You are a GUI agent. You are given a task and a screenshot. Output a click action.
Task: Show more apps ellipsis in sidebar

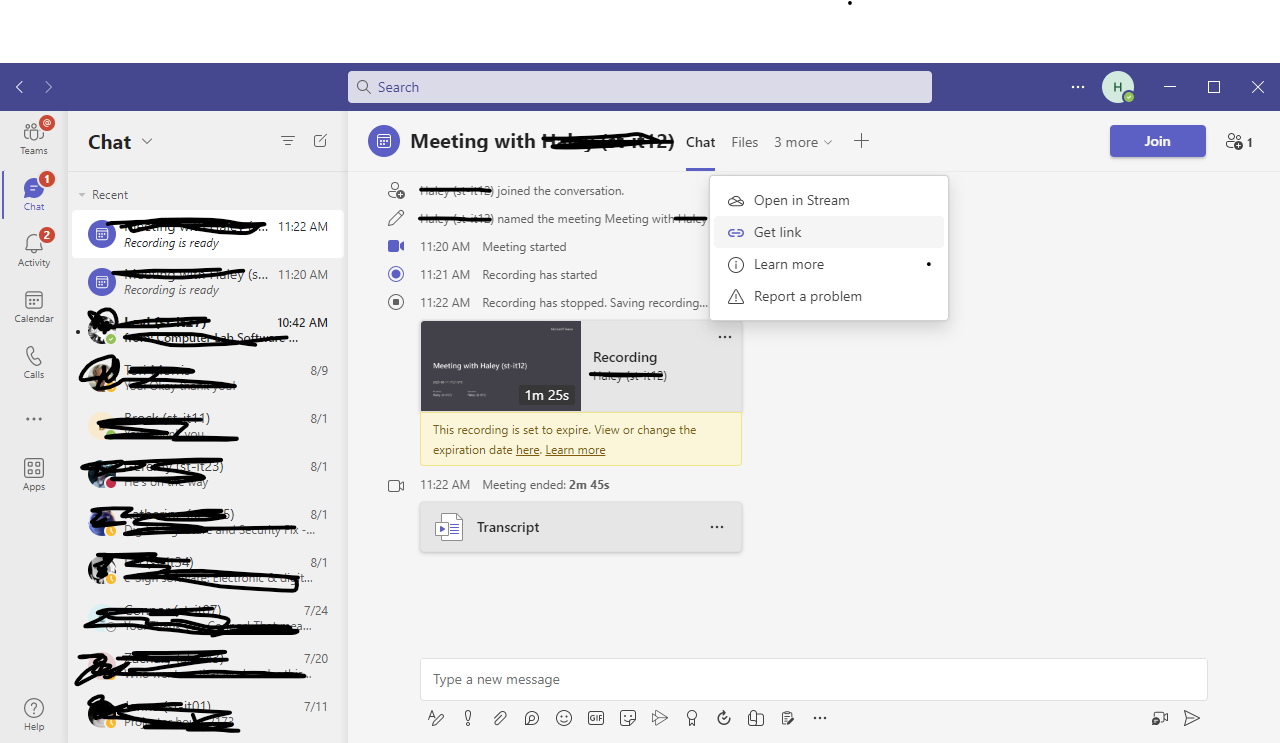click(34, 419)
